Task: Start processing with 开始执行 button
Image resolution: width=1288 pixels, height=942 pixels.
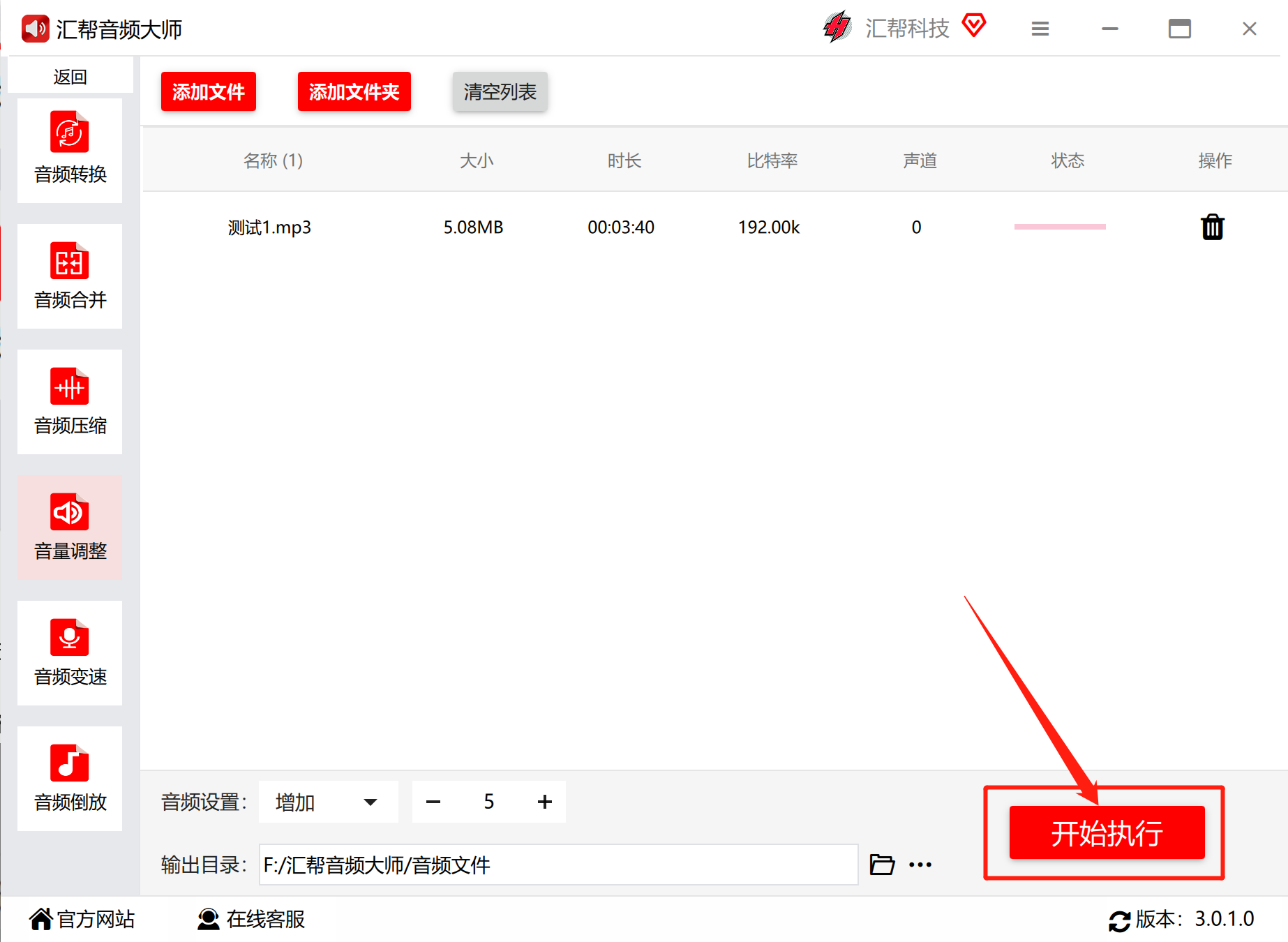Action: tap(1107, 832)
